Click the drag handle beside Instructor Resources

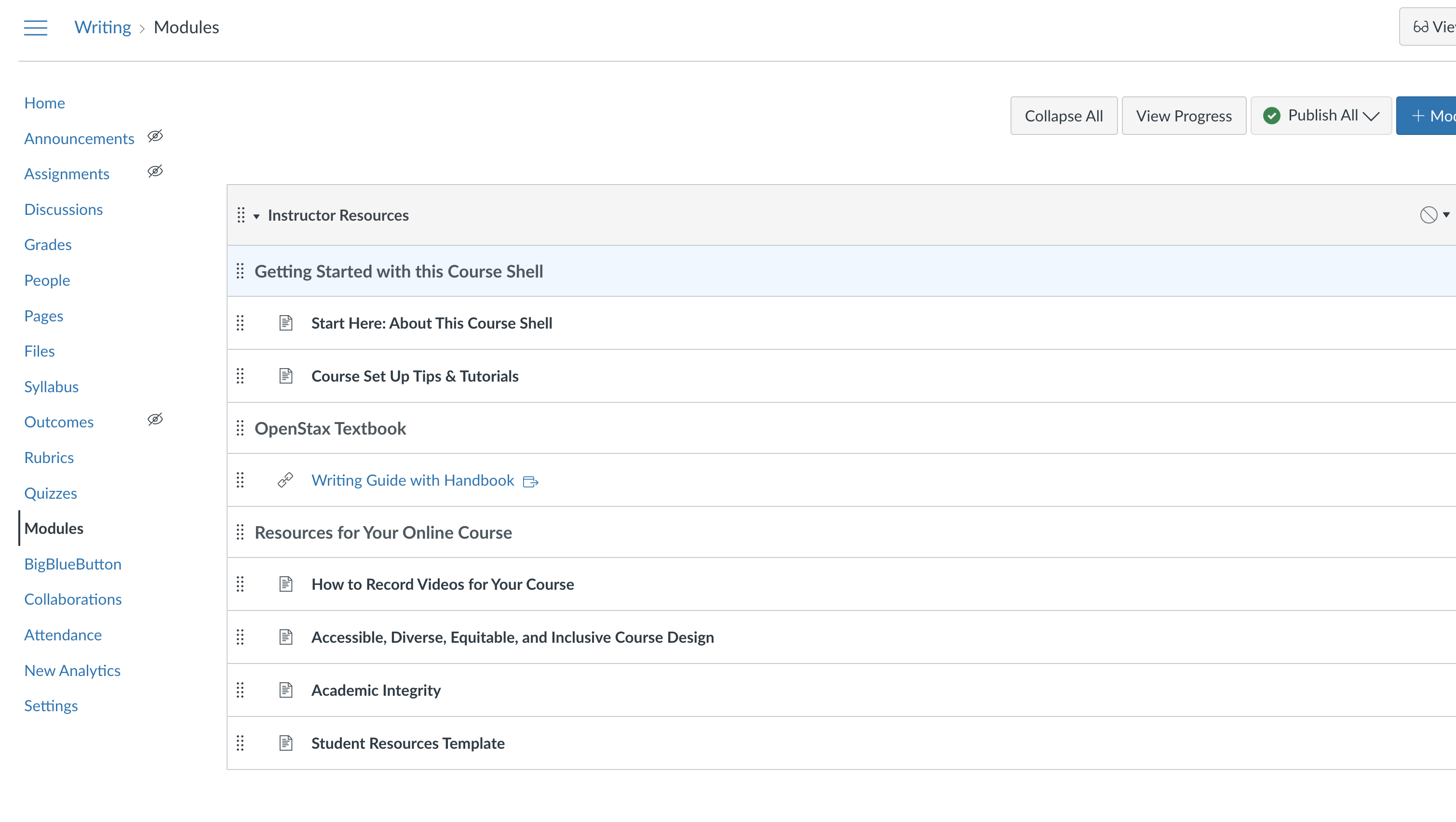(241, 215)
